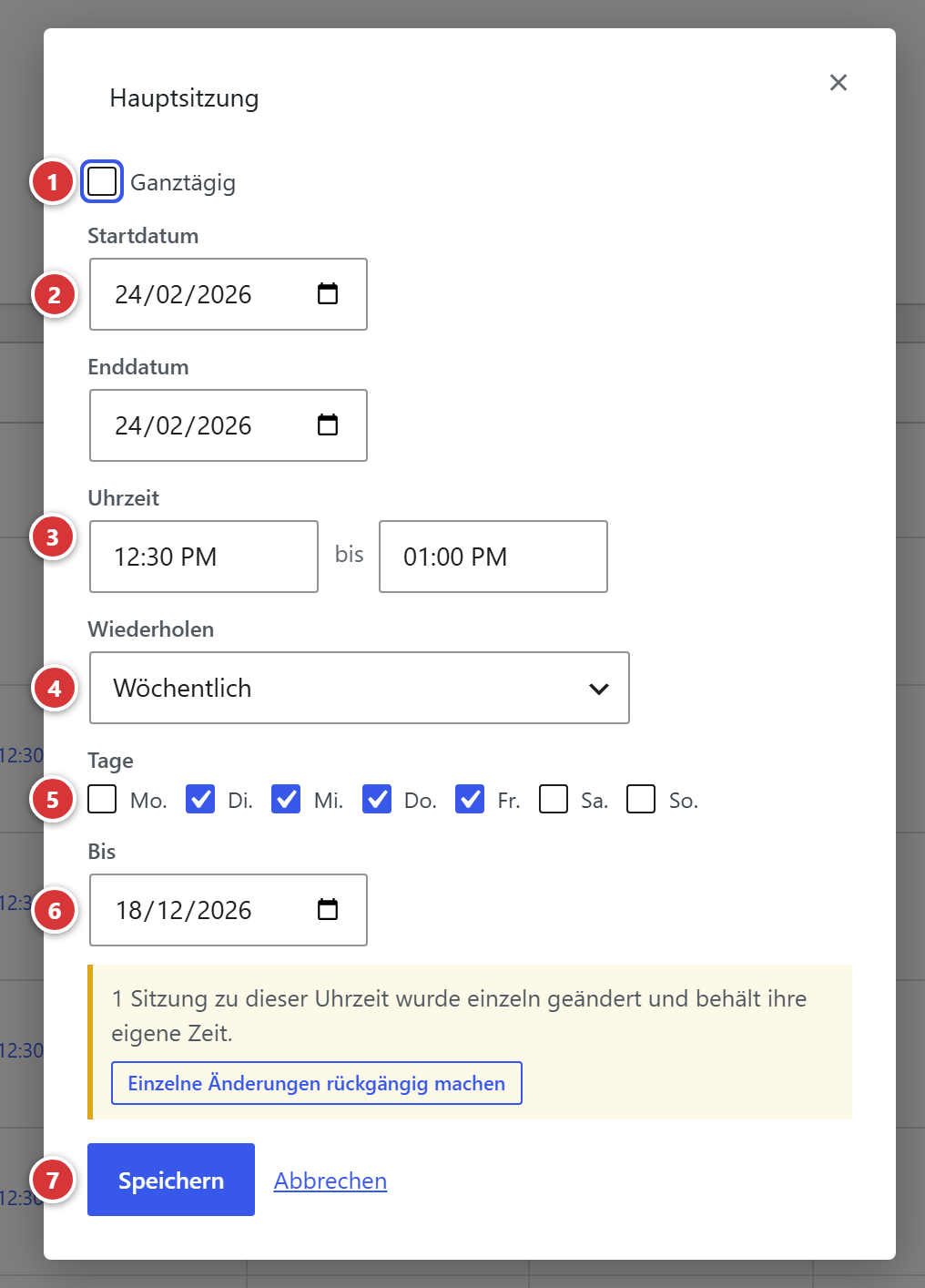Edit the start time 12:30 PM field
This screenshot has height=1288, width=925.
204,557
